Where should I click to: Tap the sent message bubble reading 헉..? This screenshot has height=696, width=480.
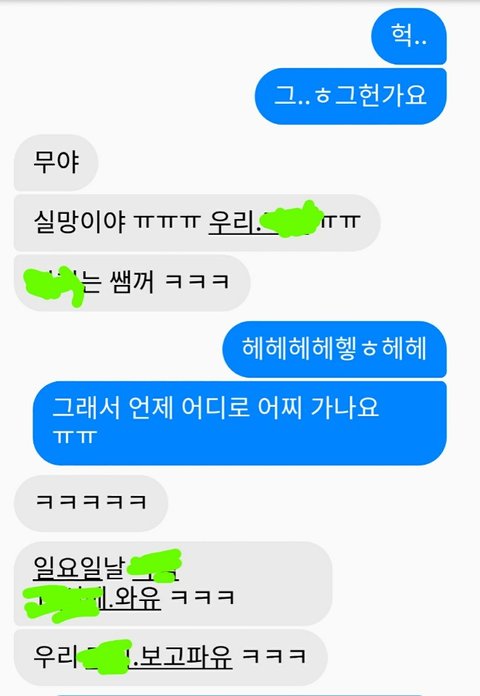point(409,36)
